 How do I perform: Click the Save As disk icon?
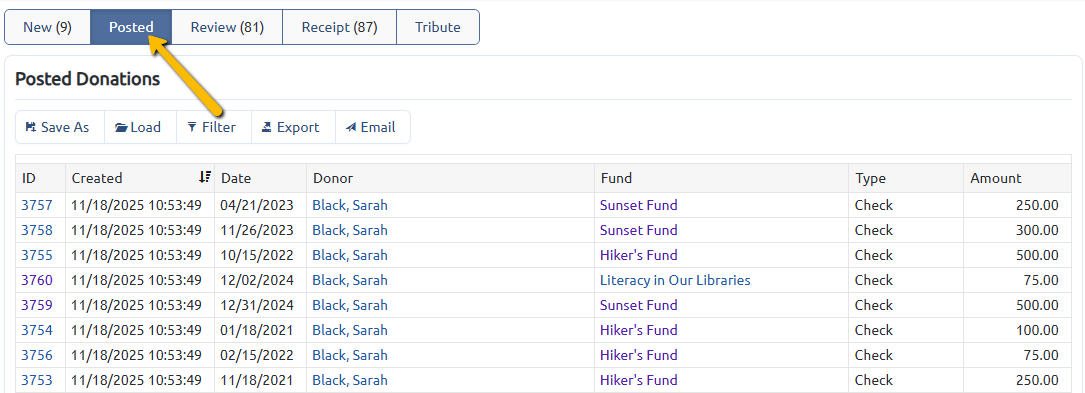pyautogui.click(x=30, y=127)
